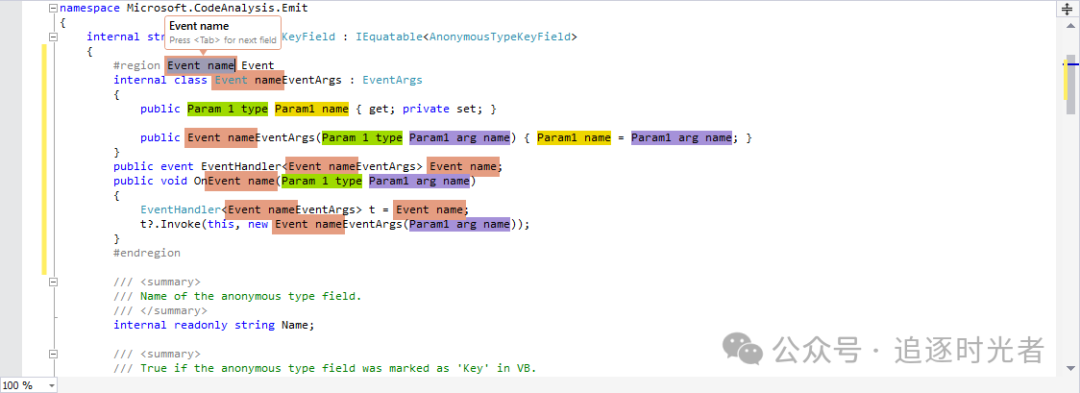Select Event name field in t?.Invoke line
The width and height of the screenshot is (1080, 393).
coord(308,224)
